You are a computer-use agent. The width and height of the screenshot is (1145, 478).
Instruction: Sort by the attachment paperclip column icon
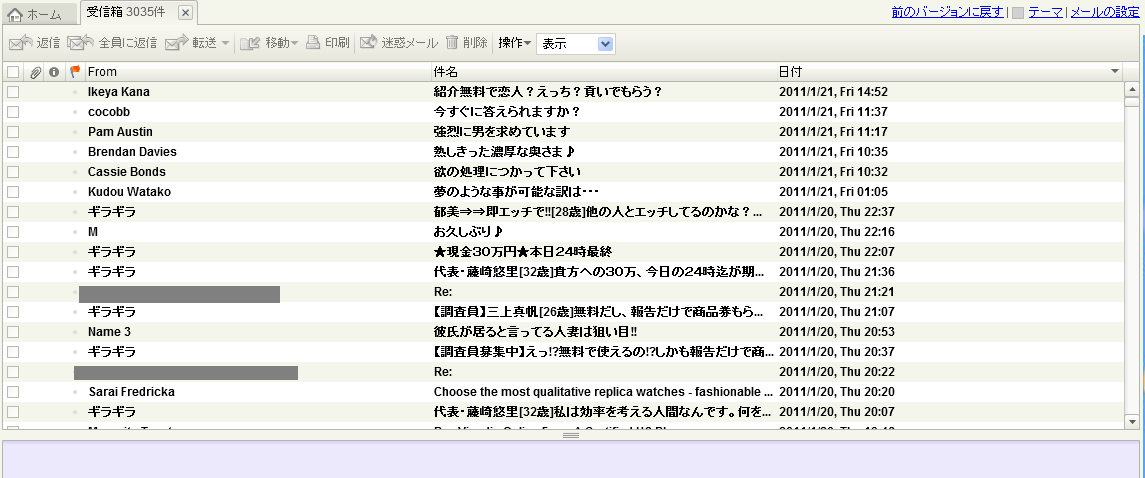coord(35,72)
